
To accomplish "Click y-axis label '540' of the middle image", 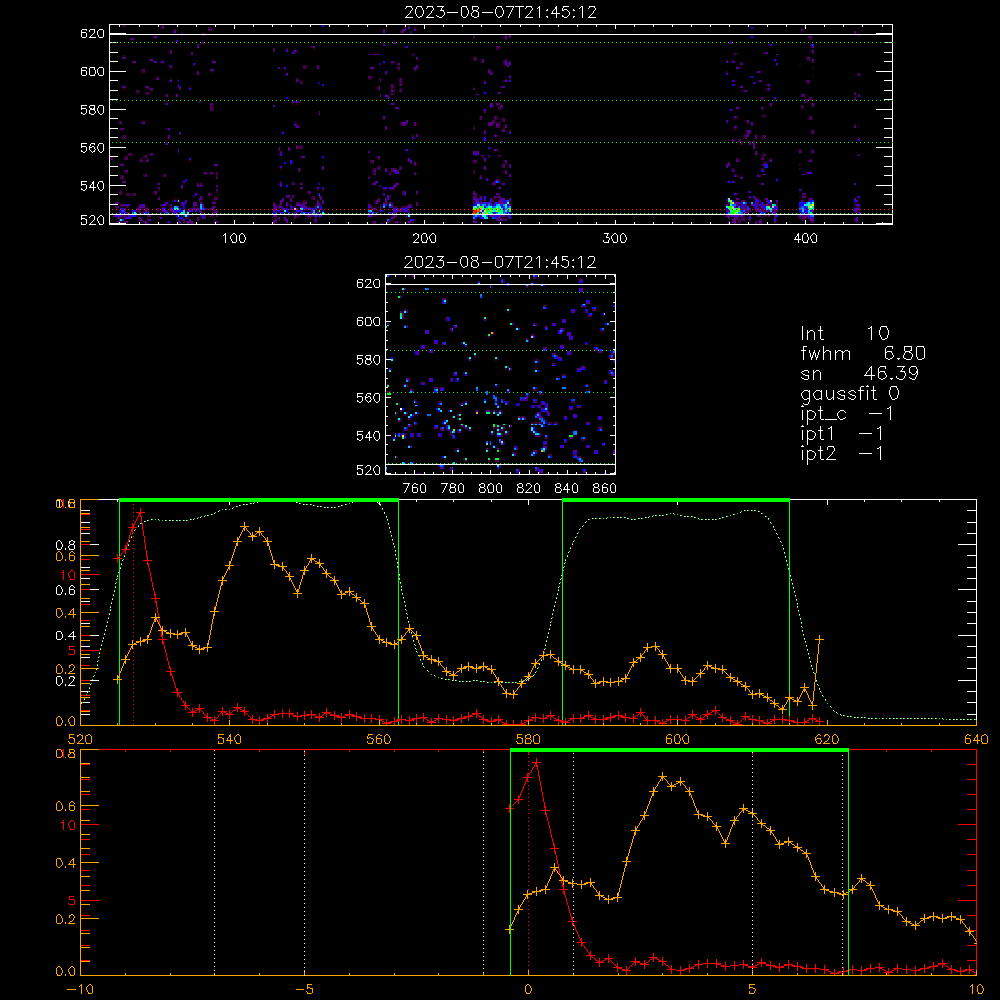I will coord(369,436).
